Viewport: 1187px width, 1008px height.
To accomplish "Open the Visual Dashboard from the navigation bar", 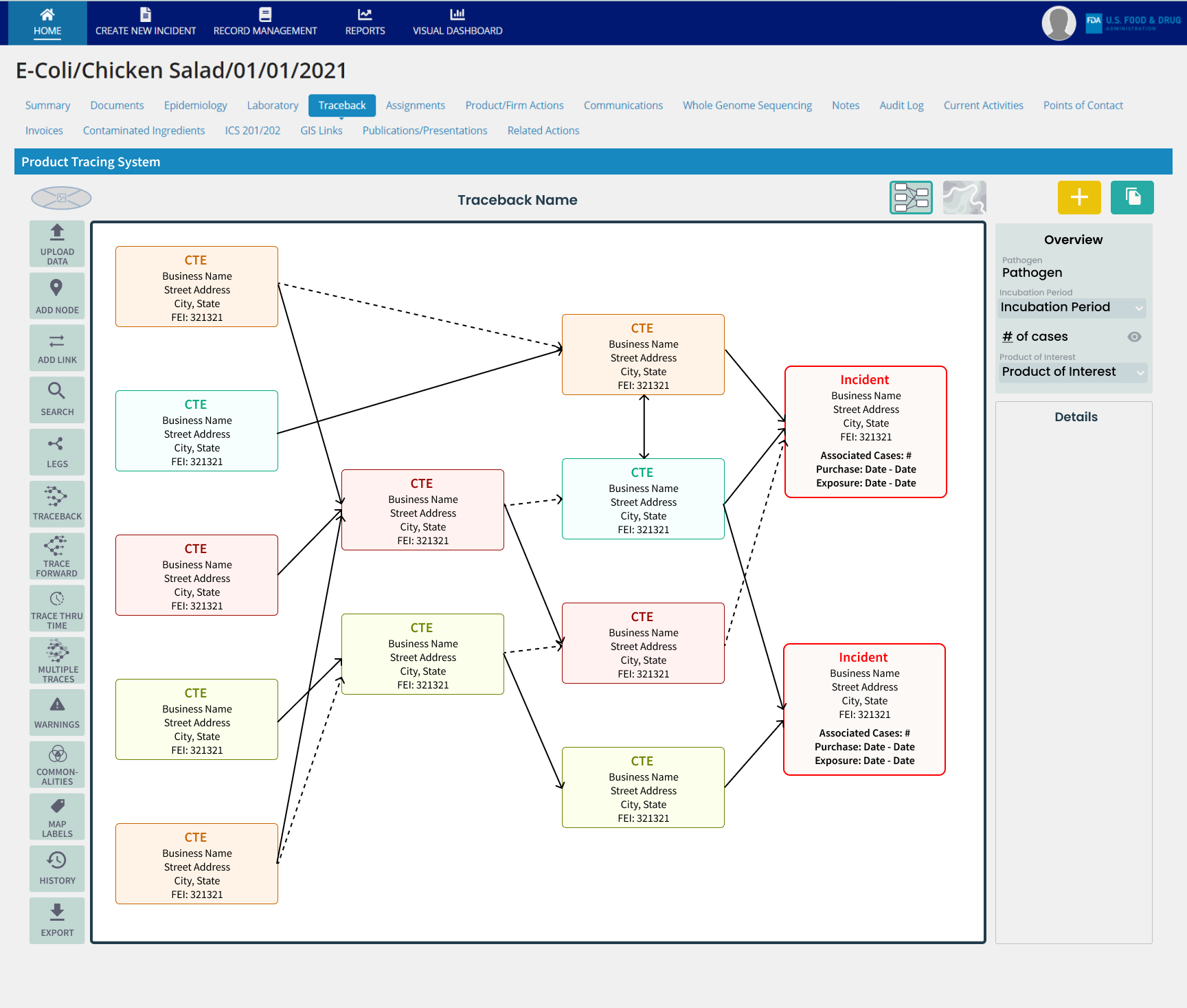I will click(457, 21).
